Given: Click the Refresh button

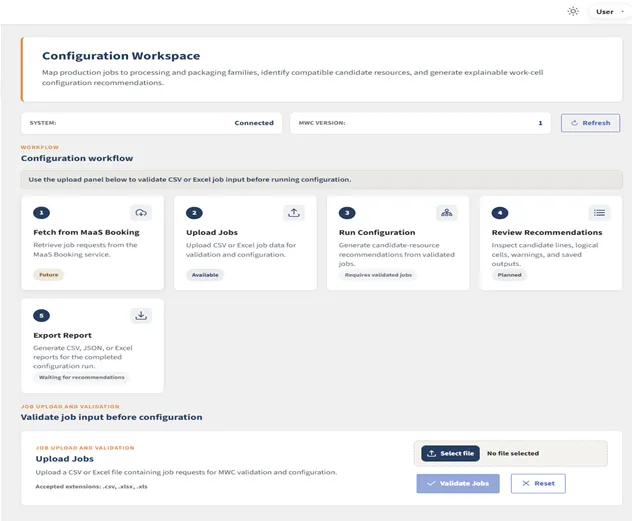Looking at the screenshot, I should coord(590,123).
